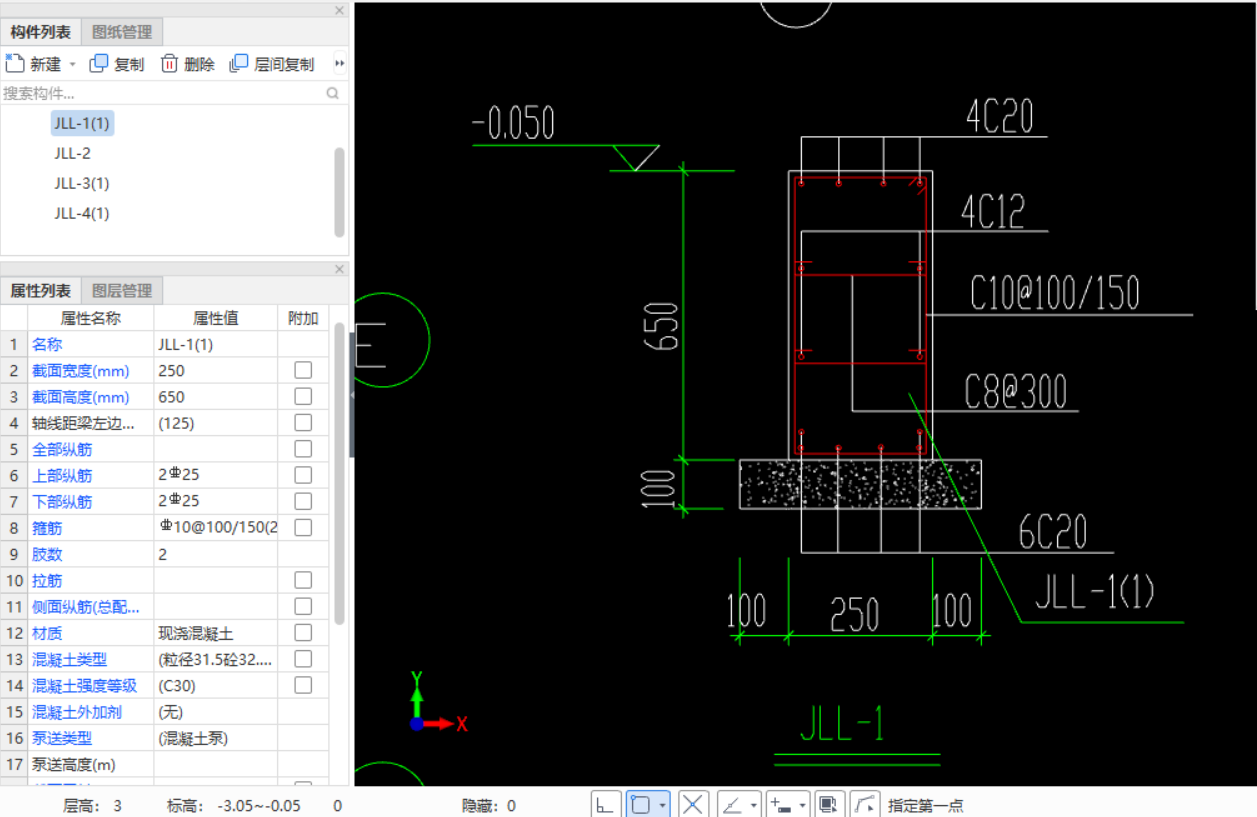
Task: Tick the 附加 checkbox for 箍筋
Action: click(x=303, y=527)
